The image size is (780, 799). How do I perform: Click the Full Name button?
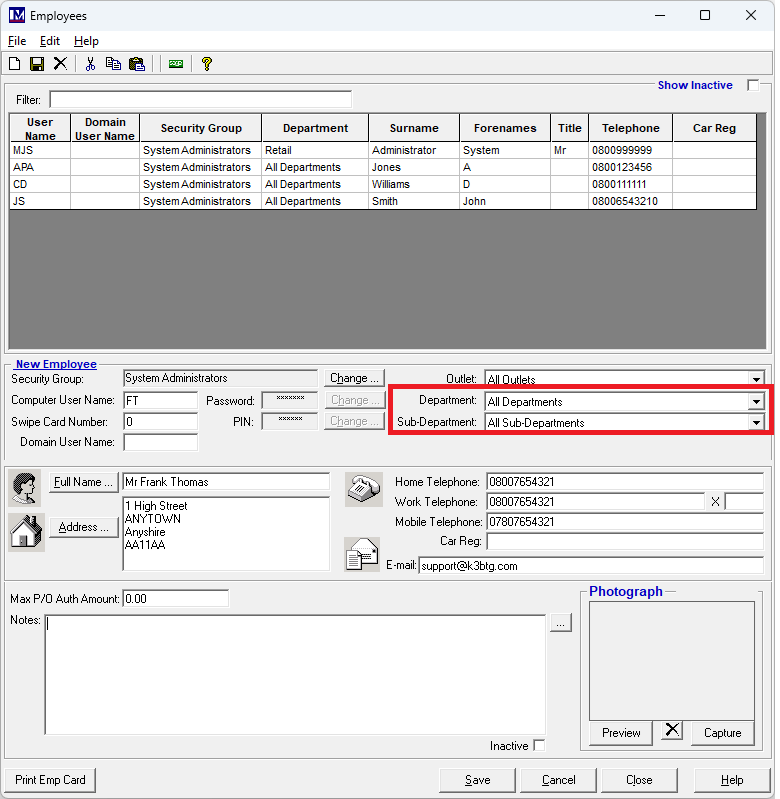click(84, 482)
